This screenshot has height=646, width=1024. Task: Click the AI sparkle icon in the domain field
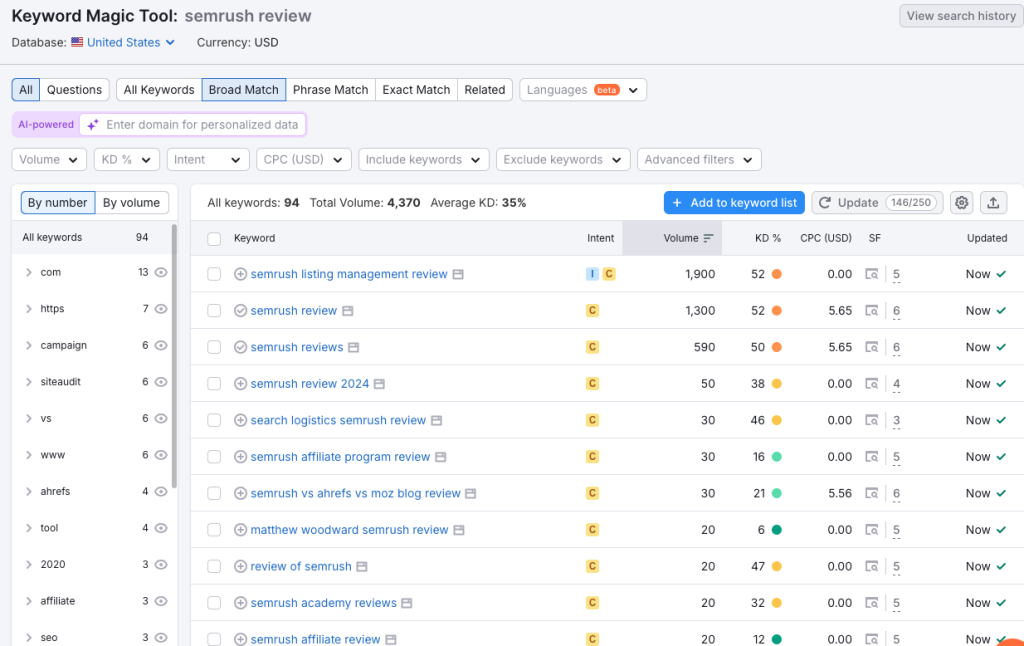(x=92, y=124)
